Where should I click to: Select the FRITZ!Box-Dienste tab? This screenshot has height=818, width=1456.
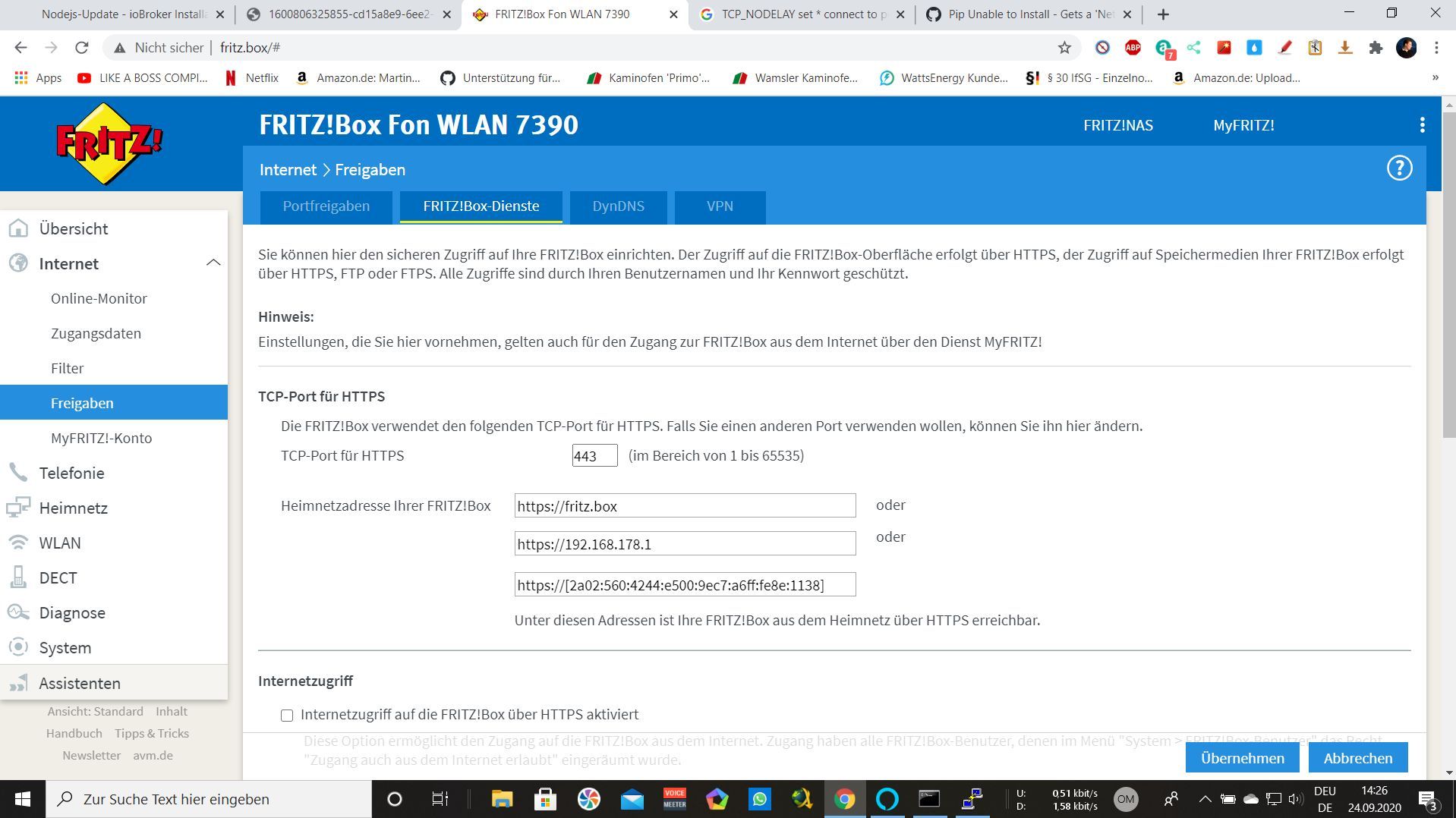tap(481, 206)
